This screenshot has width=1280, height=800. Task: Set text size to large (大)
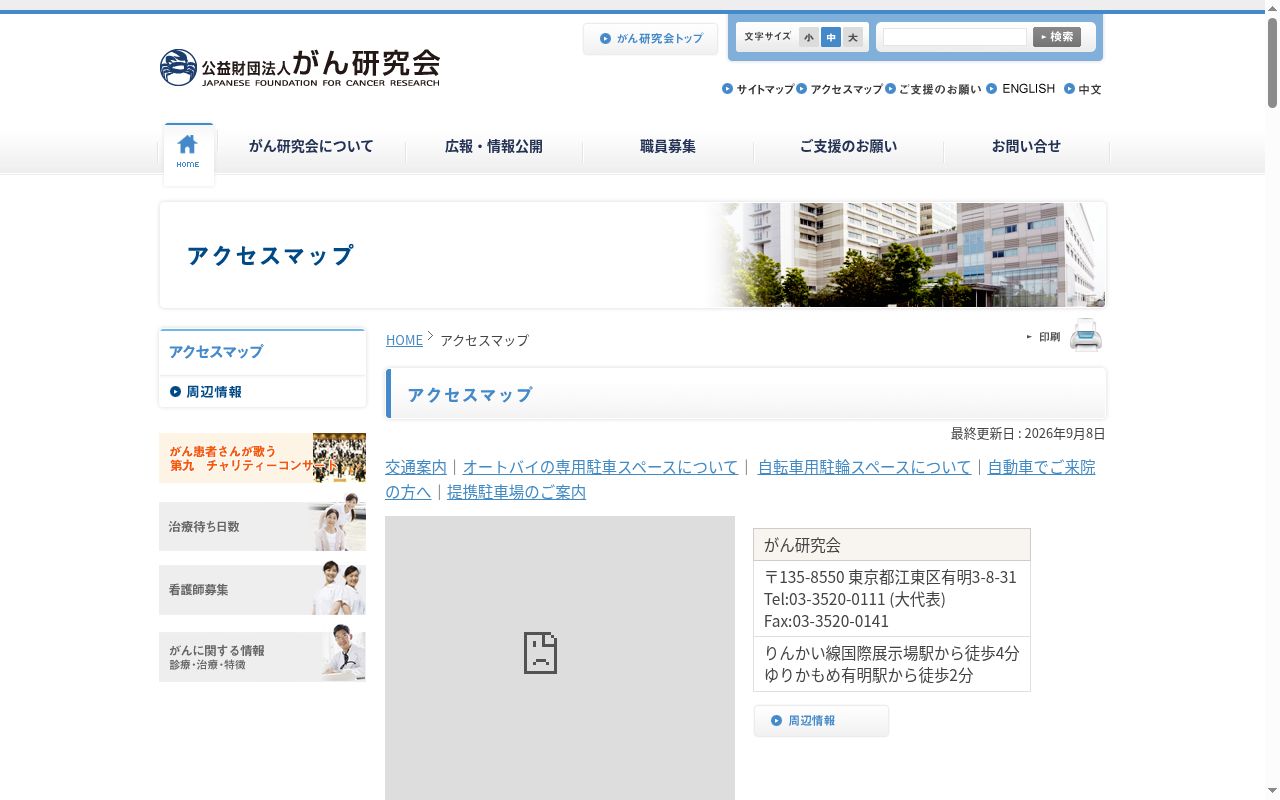(853, 38)
